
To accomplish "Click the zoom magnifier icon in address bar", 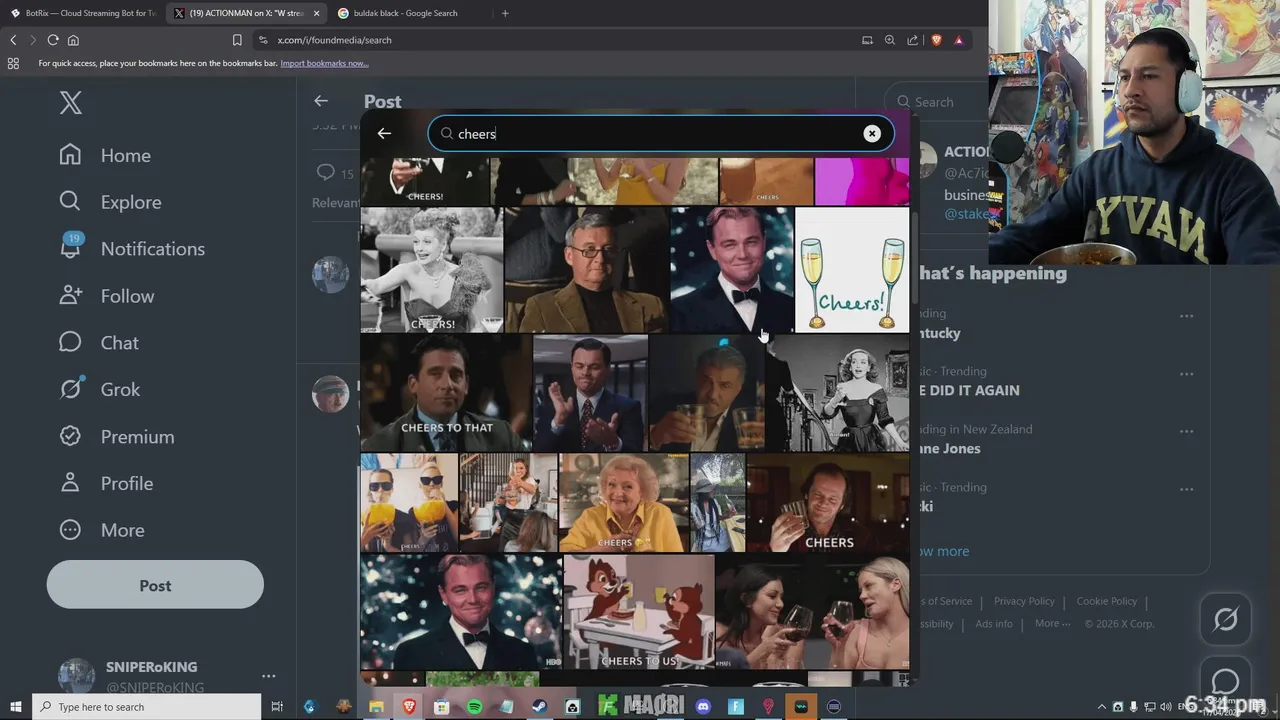I will point(889,40).
